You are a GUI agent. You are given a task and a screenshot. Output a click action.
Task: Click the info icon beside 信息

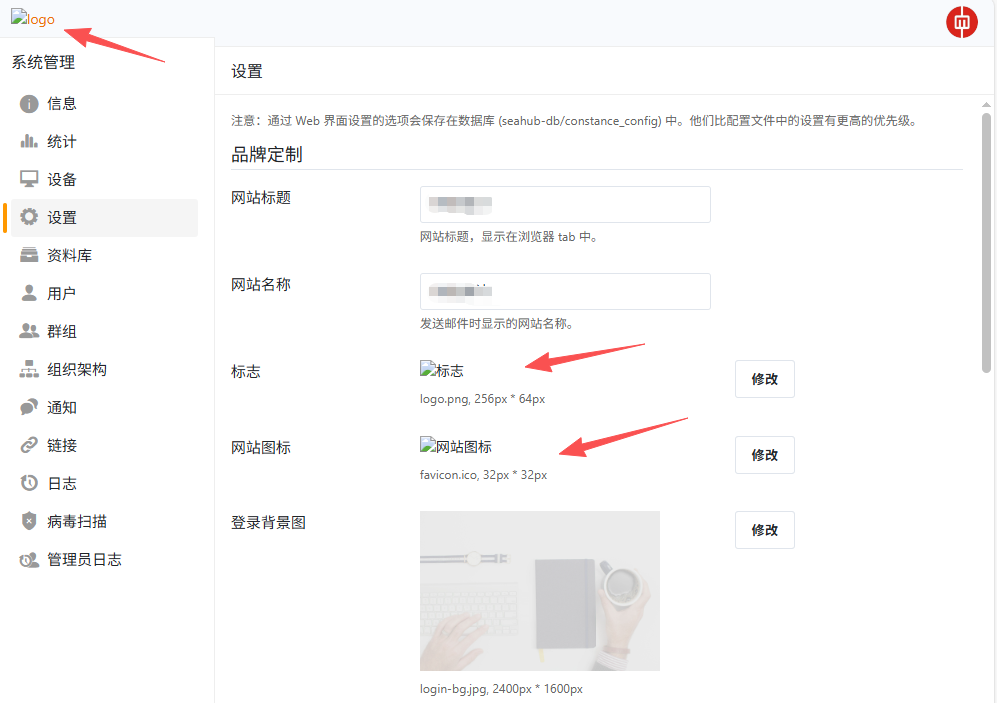click(29, 104)
